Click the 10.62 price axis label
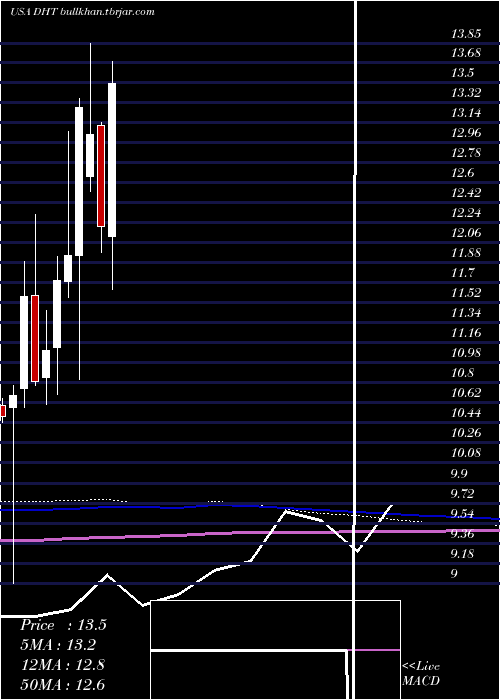Screen dimensions: 500x700 (466, 393)
